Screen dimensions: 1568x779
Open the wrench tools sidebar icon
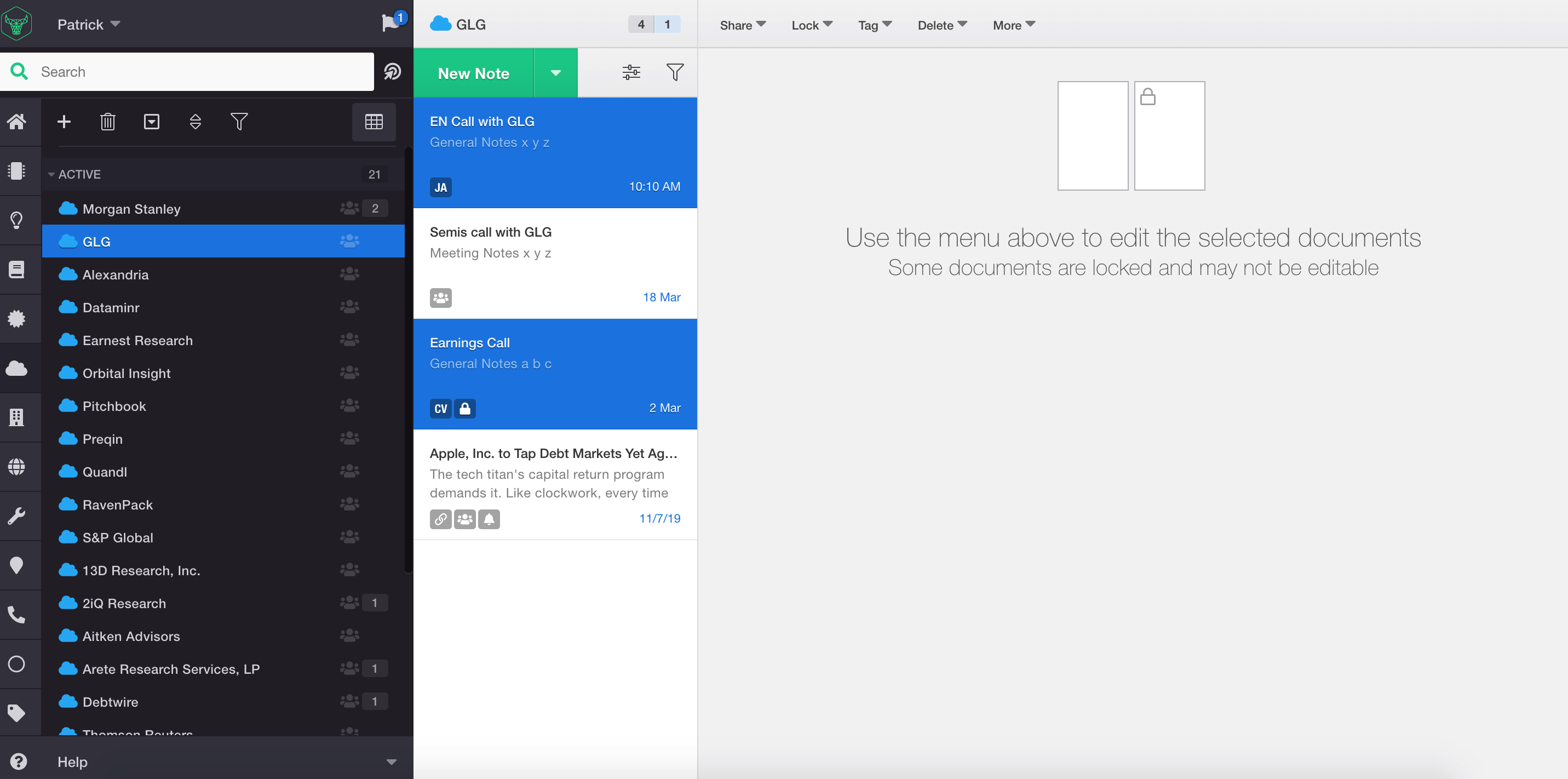tap(17, 516)
